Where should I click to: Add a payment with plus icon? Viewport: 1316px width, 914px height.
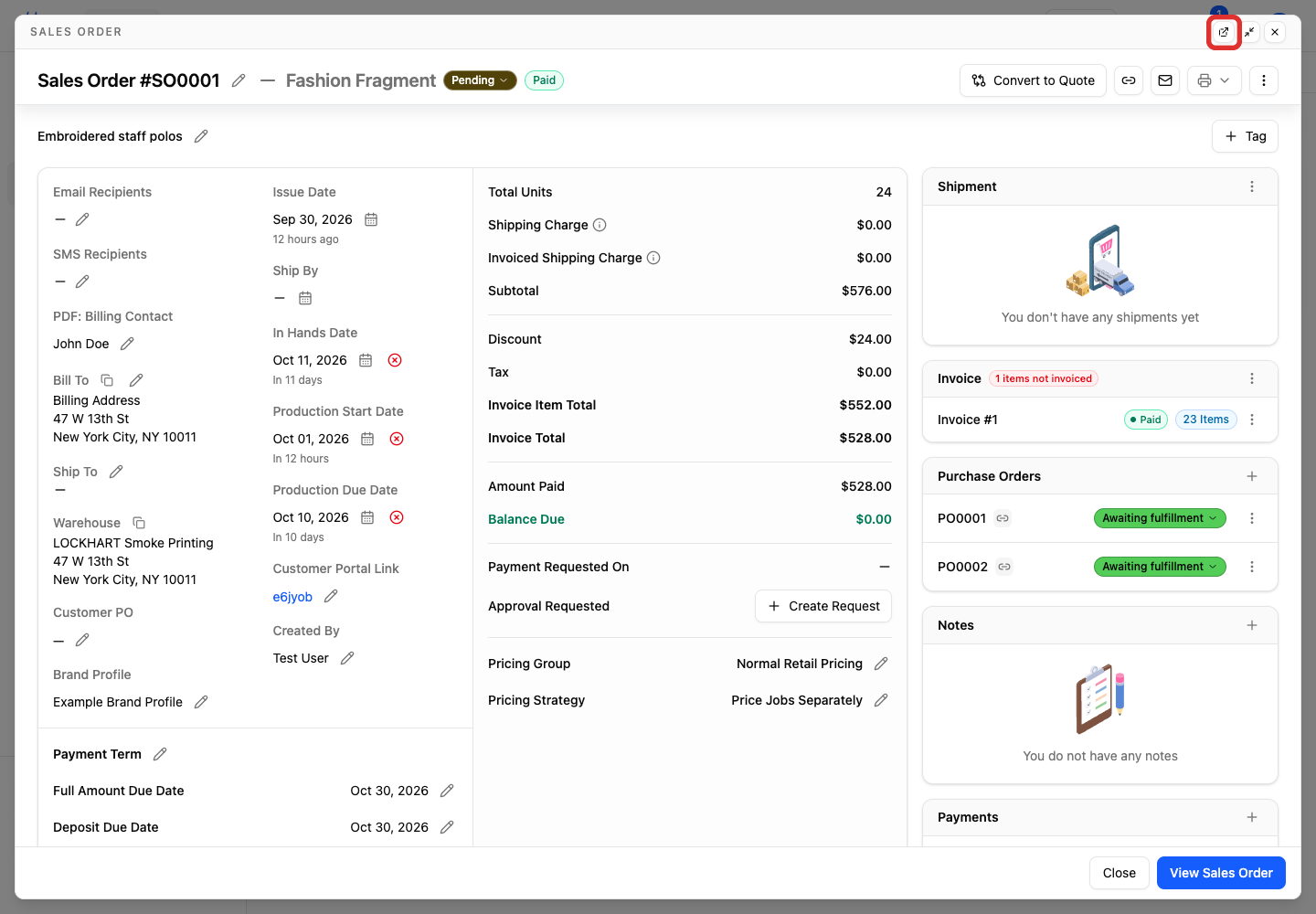click(1252, 817)
